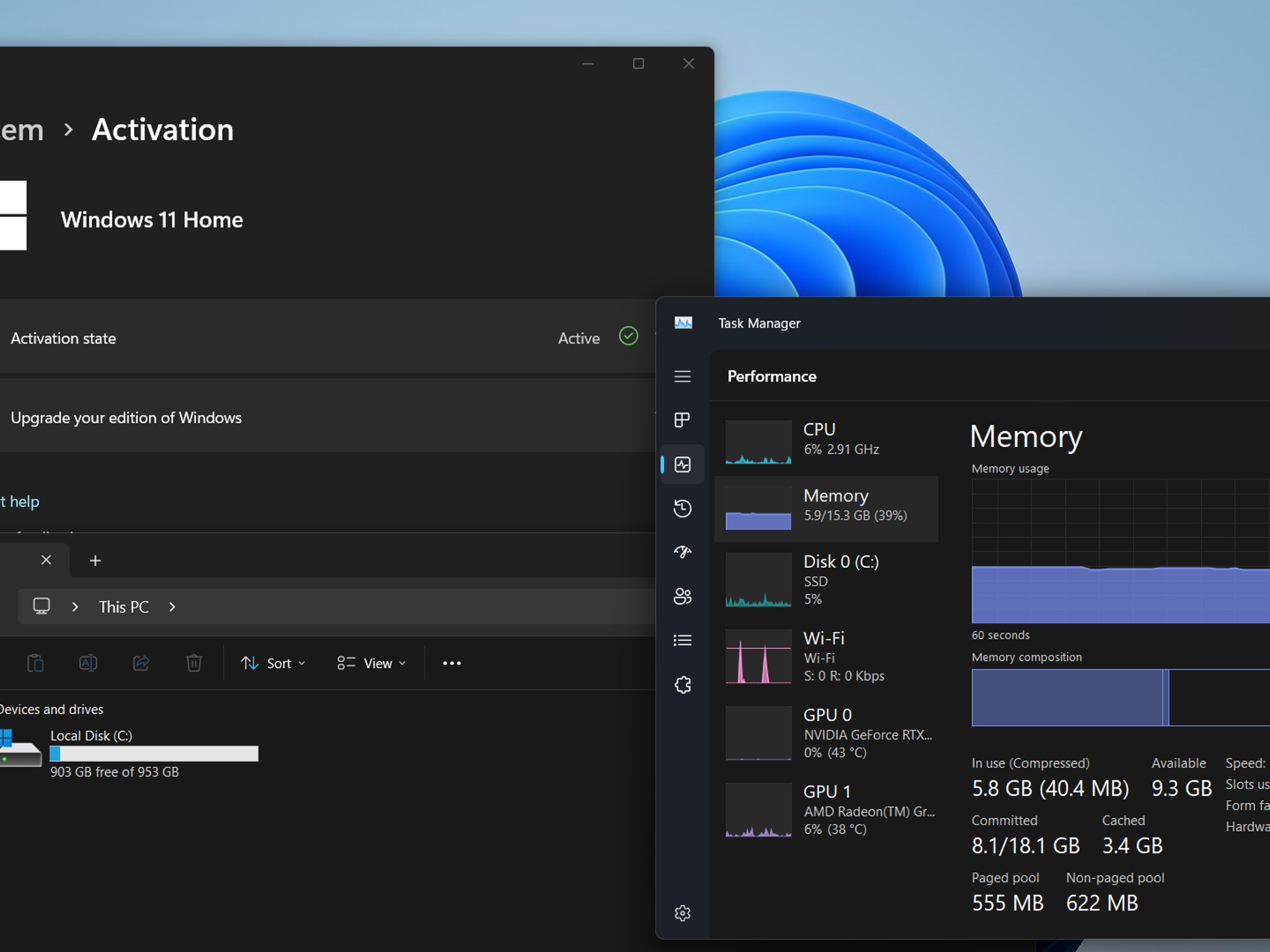The width and height of the screenshot is (1270, 952).
Task: Open the See more ellipsis menu
Action: (452, 663)
